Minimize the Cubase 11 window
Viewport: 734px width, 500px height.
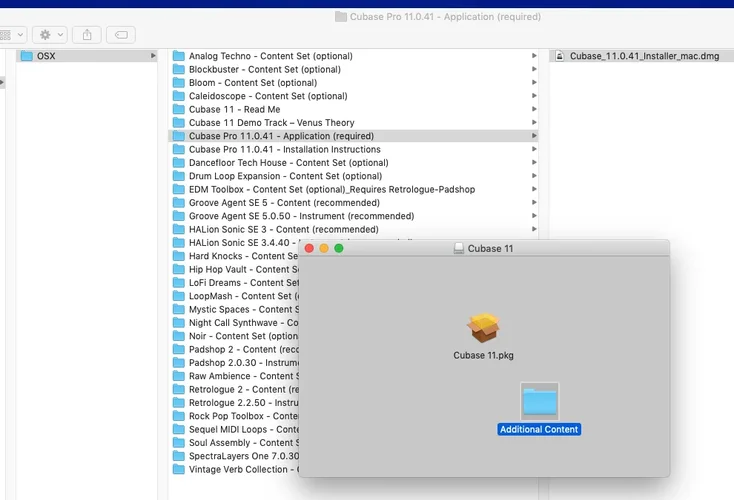click(x=324, y=248)
